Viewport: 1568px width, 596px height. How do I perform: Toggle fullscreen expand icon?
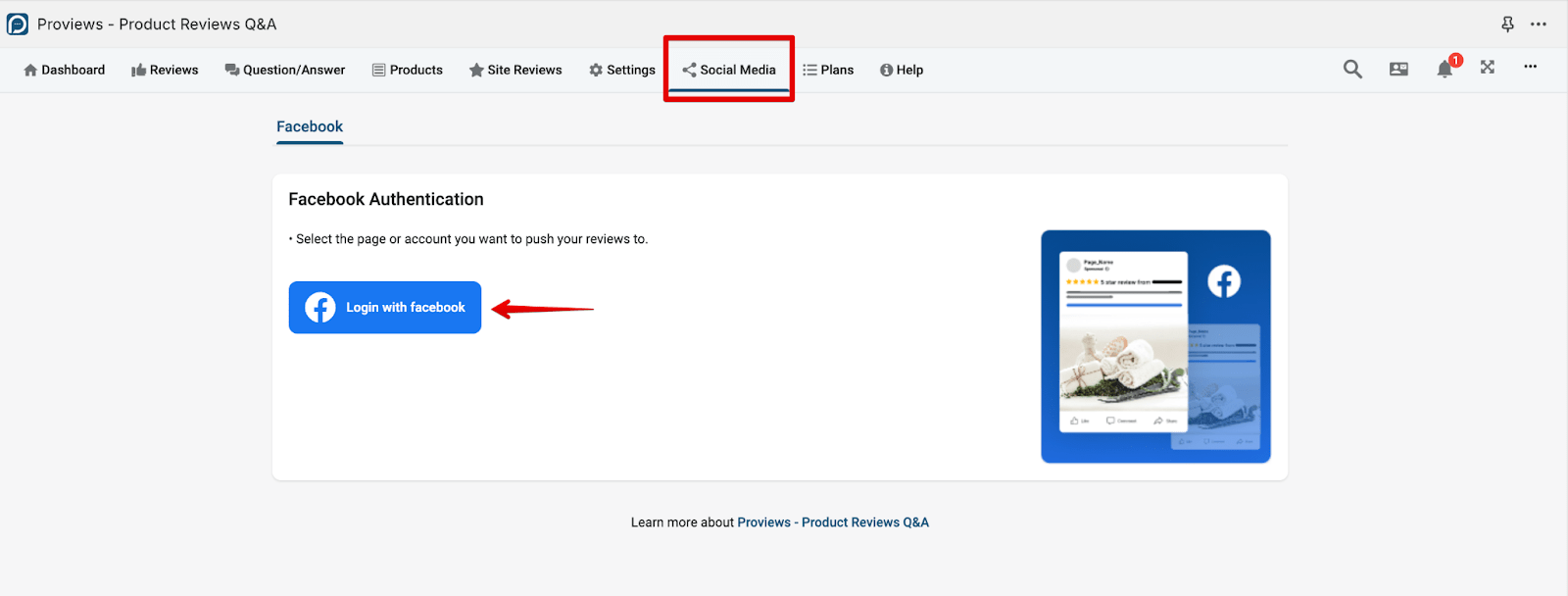[x=1488, y=67]
